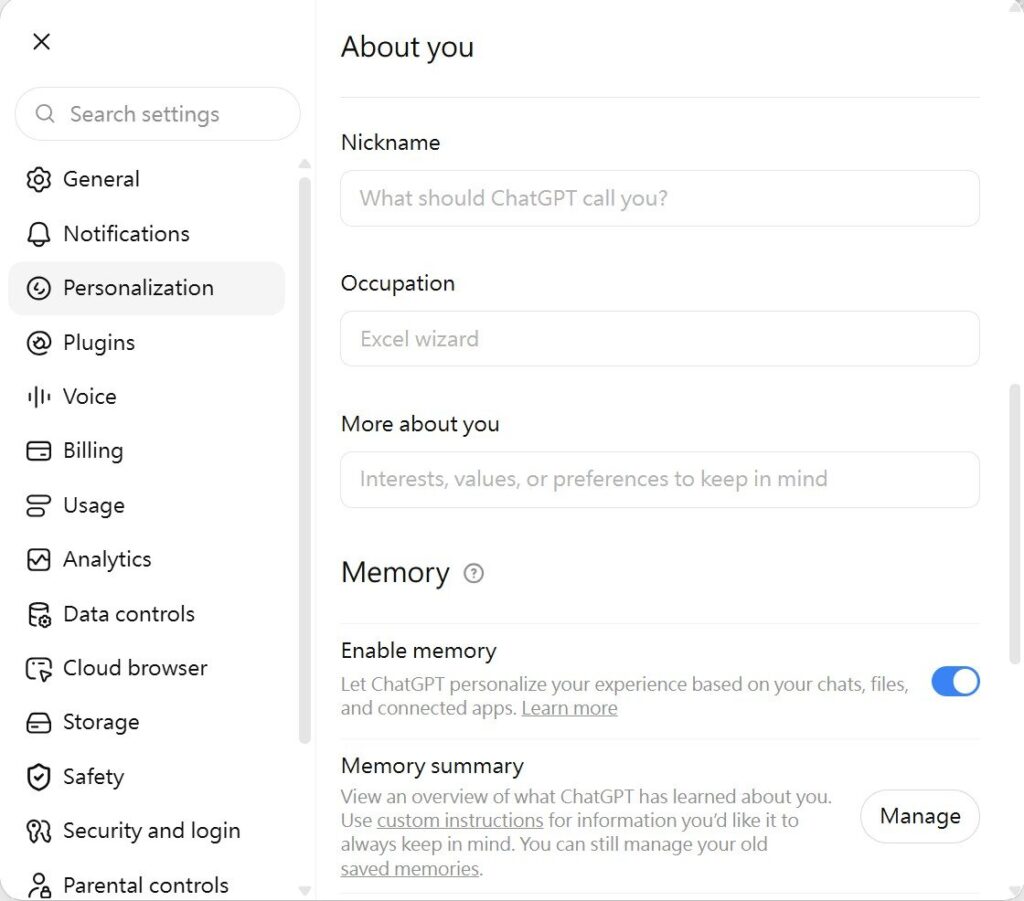Click into the Nickname input field
The height and width of the screenshot is (901, 1024).
point(660,198)
